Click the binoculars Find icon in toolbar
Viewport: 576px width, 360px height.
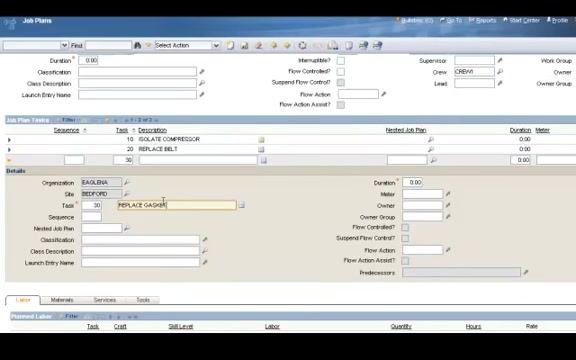[x=138, y=45]
